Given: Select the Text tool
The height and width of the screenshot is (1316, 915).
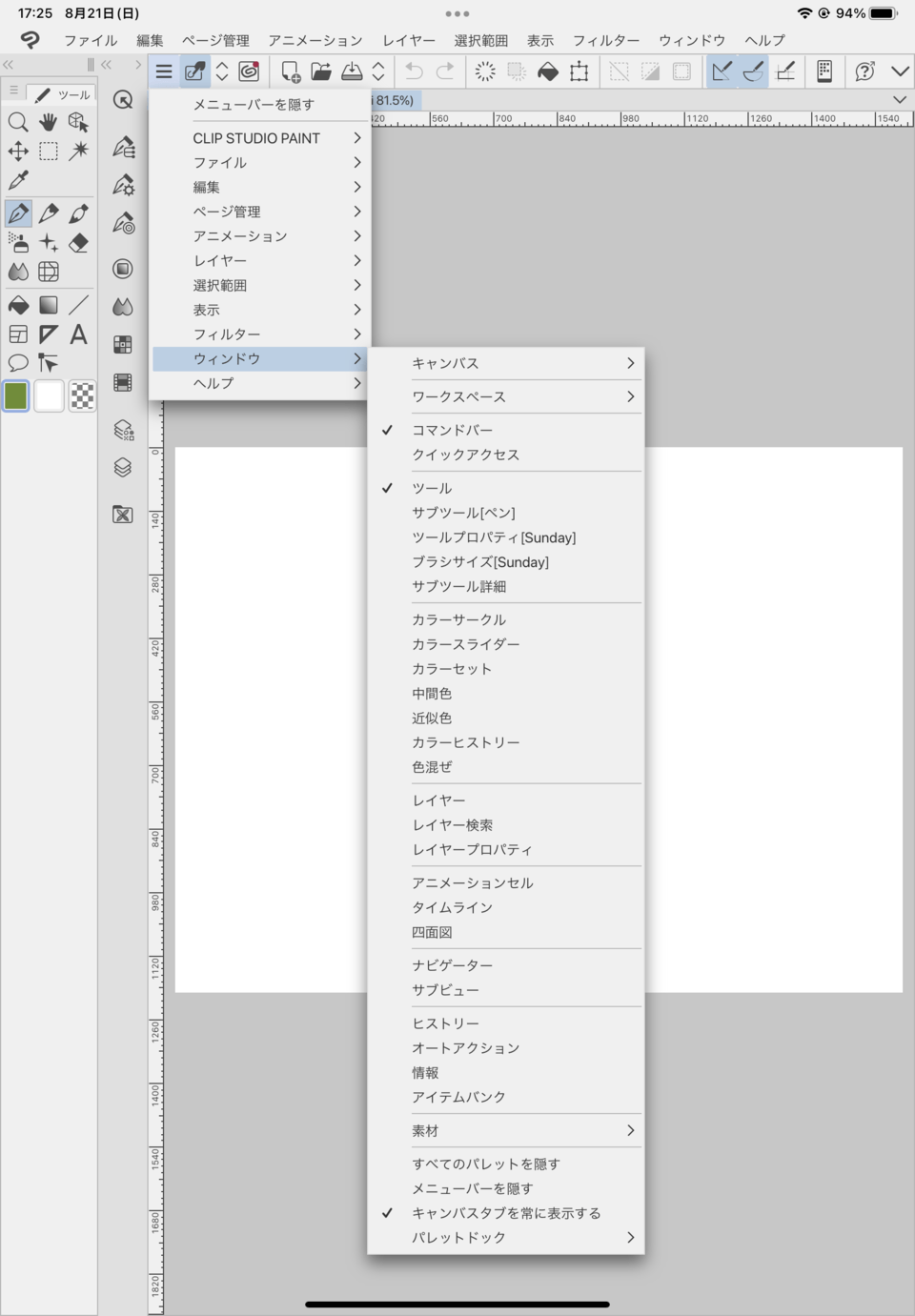Looking at the screenshot, I should click(x=79, y=334).
